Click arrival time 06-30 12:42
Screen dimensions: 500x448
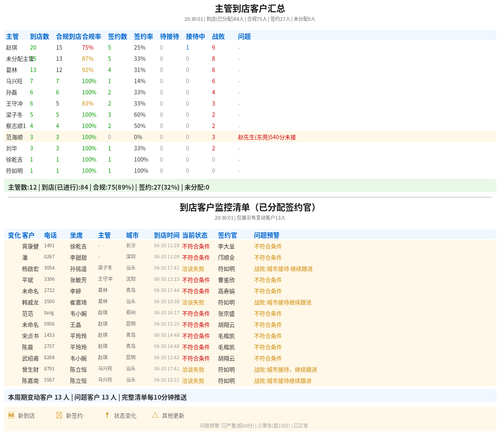[x=167, y=357]
